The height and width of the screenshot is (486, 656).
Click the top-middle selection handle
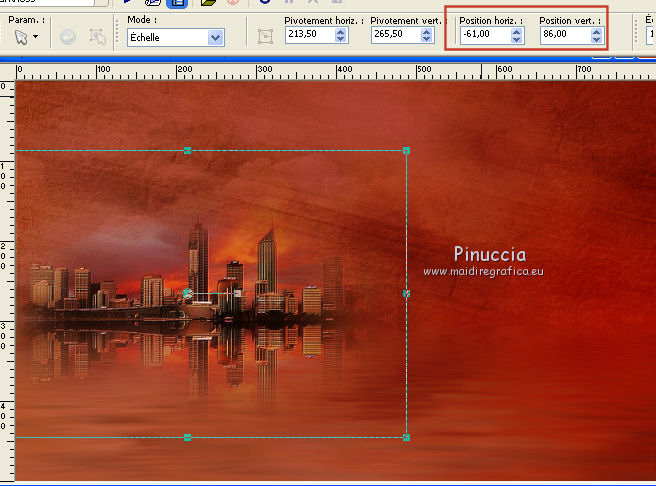(x=187, y=150)
